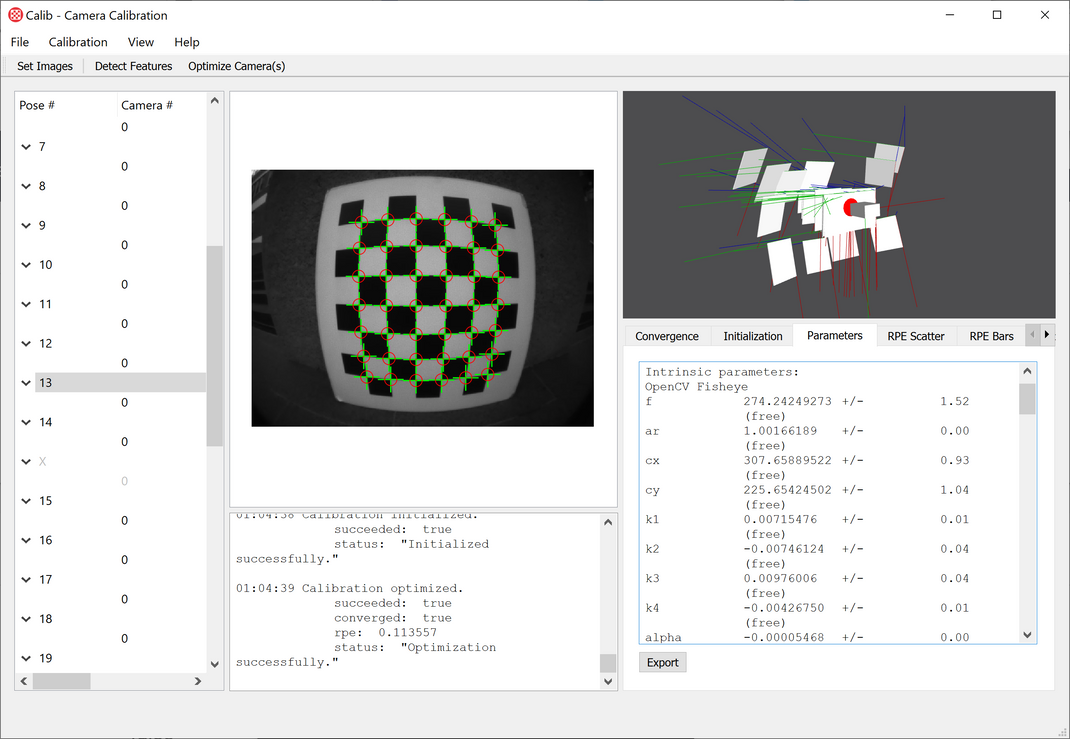Click the Export button
Viewport: 1070px width, 739px height.
point(662,662)
